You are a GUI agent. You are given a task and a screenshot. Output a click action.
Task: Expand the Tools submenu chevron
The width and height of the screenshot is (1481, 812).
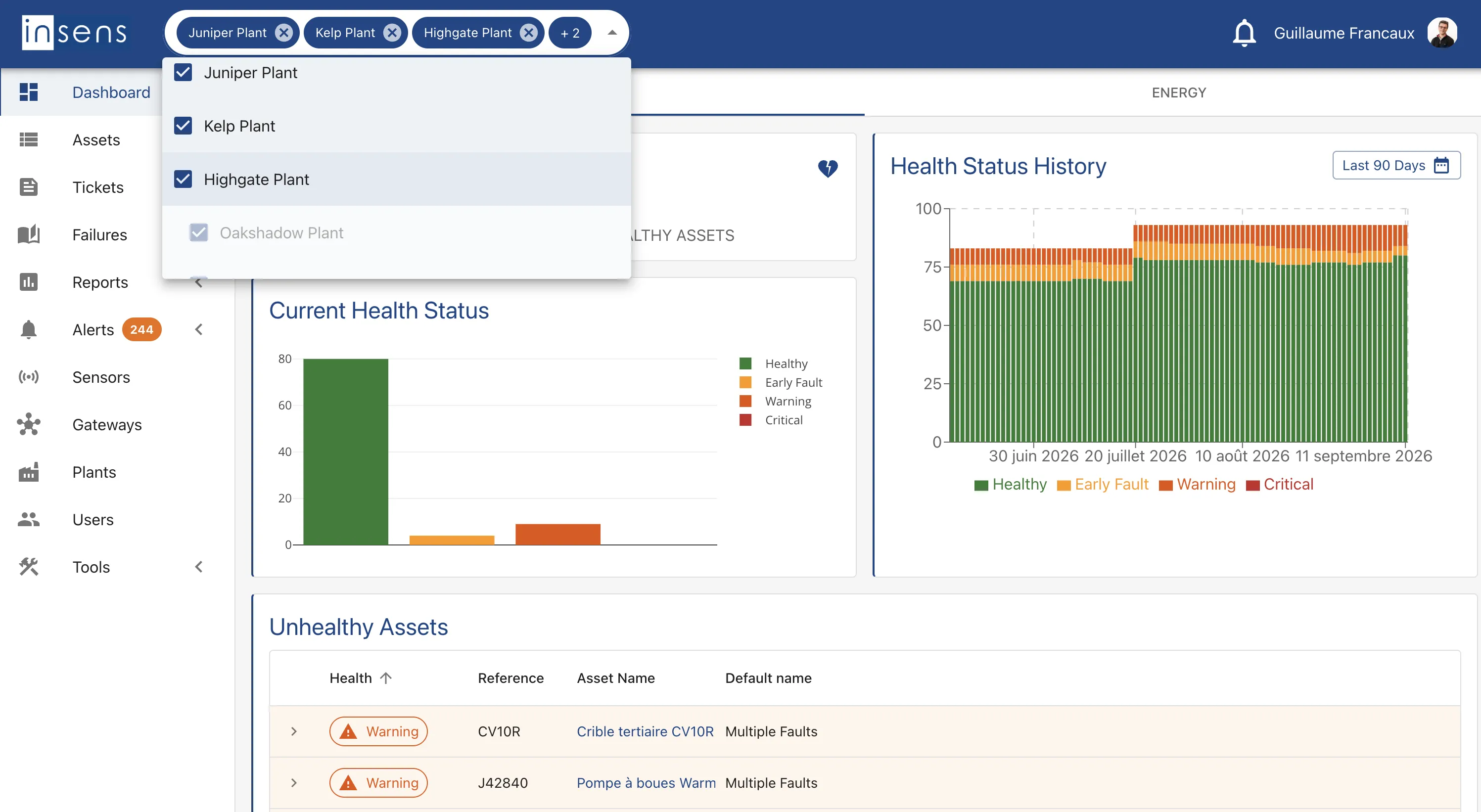click(x=199, y=567)
